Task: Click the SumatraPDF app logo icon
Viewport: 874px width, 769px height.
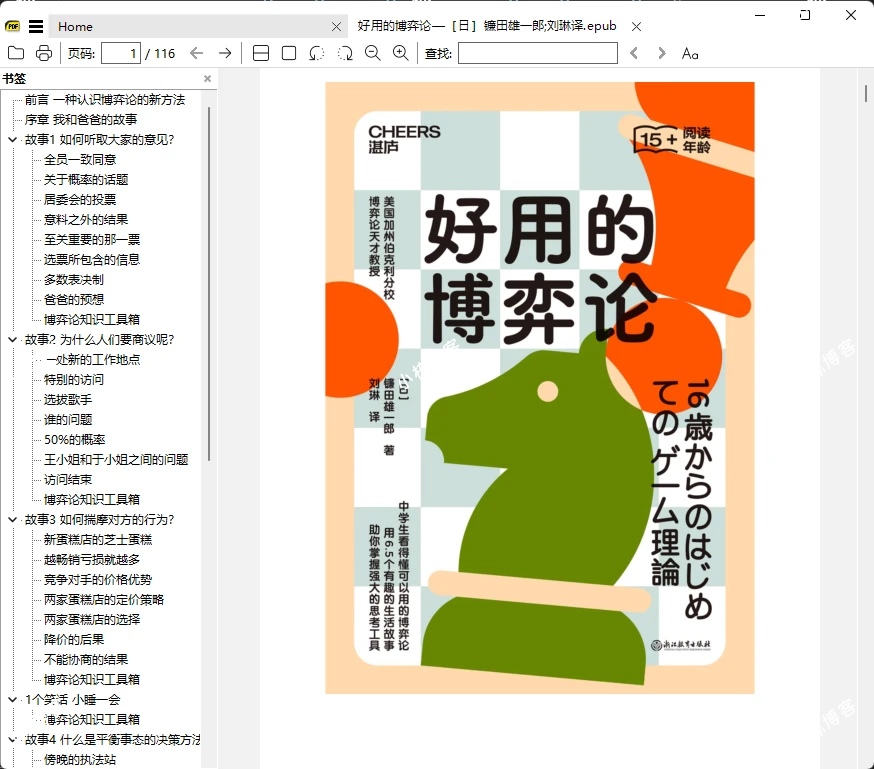Action: (x=12, y=26)
